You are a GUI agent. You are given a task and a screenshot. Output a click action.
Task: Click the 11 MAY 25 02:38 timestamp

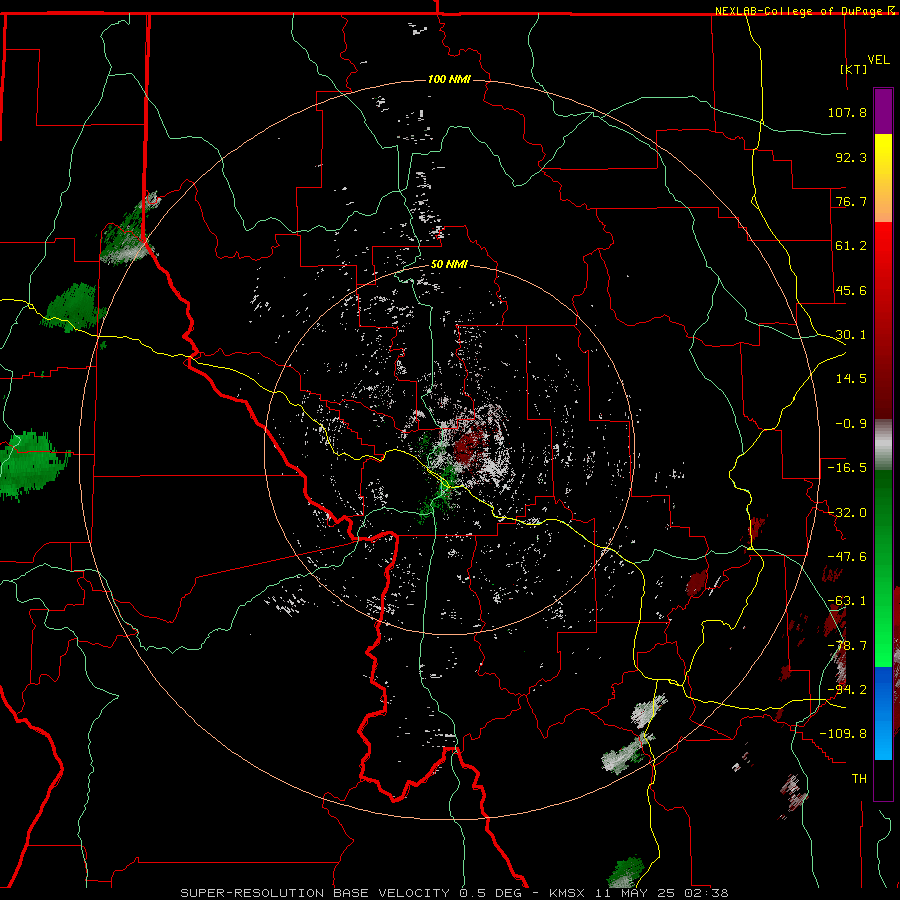coord(664,893)
